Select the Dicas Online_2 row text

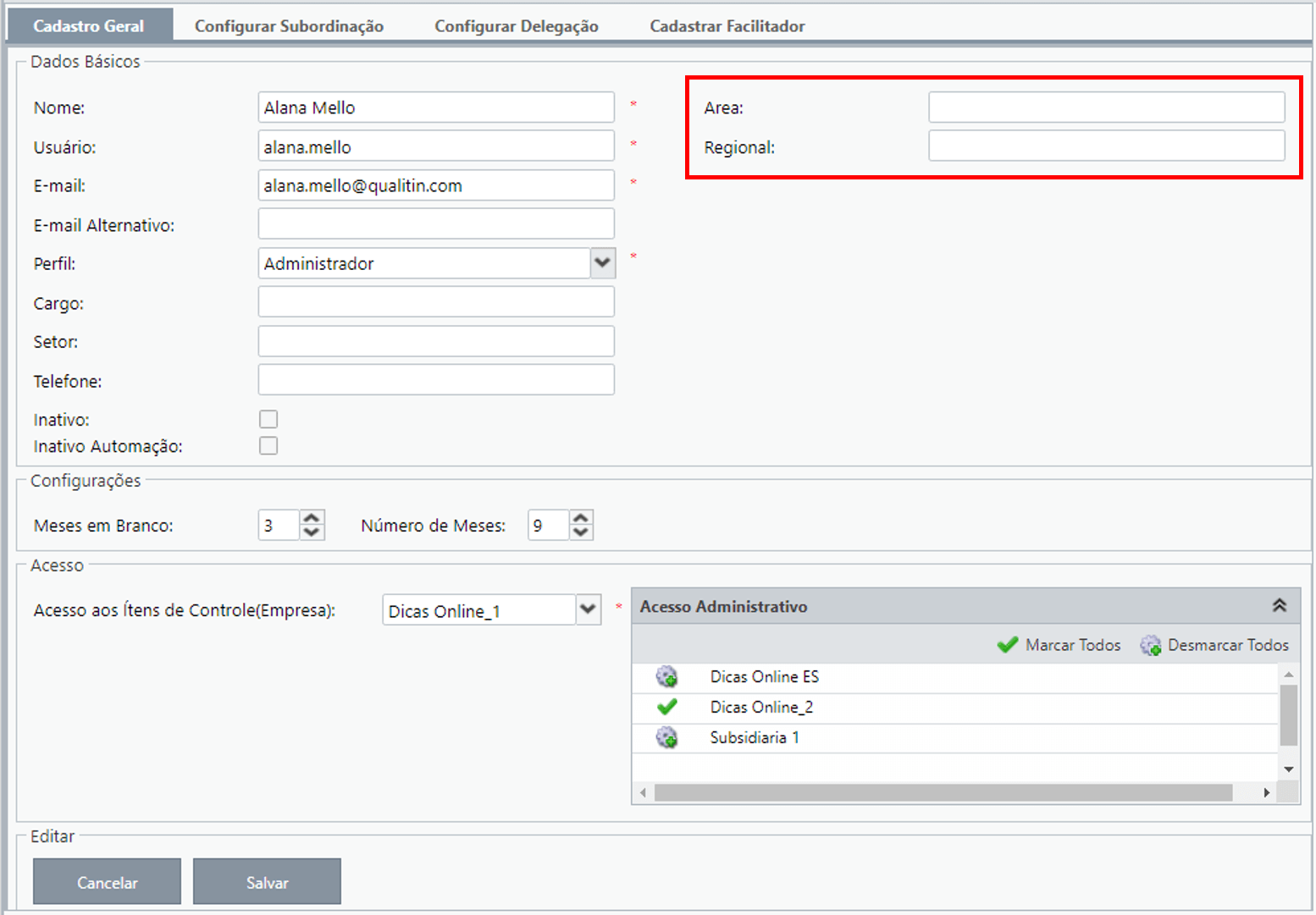pos(761,707)
